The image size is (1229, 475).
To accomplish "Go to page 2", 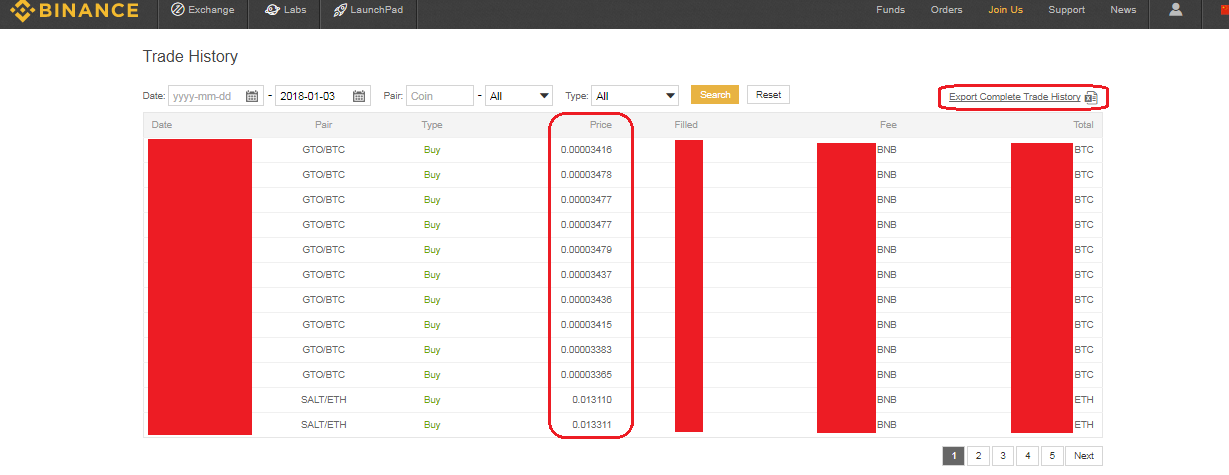I will coord(978,456).
